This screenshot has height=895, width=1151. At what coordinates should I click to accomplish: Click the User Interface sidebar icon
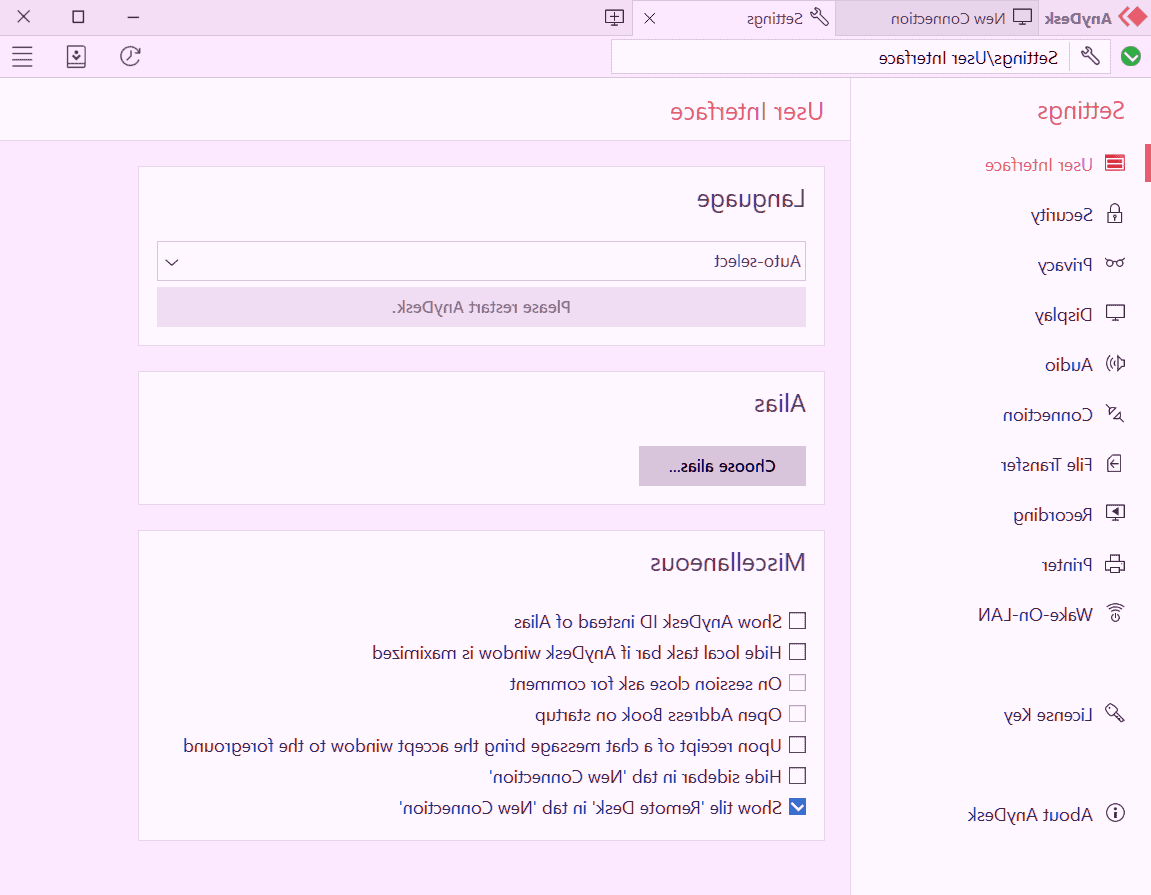[1115, 163]
